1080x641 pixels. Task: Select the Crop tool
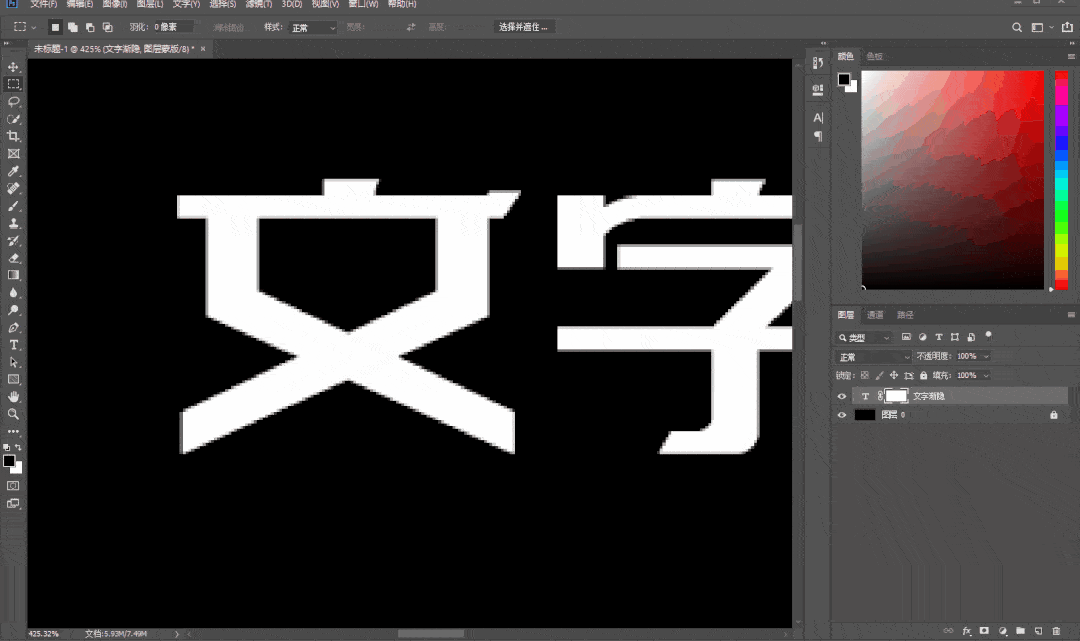[13, 136]
